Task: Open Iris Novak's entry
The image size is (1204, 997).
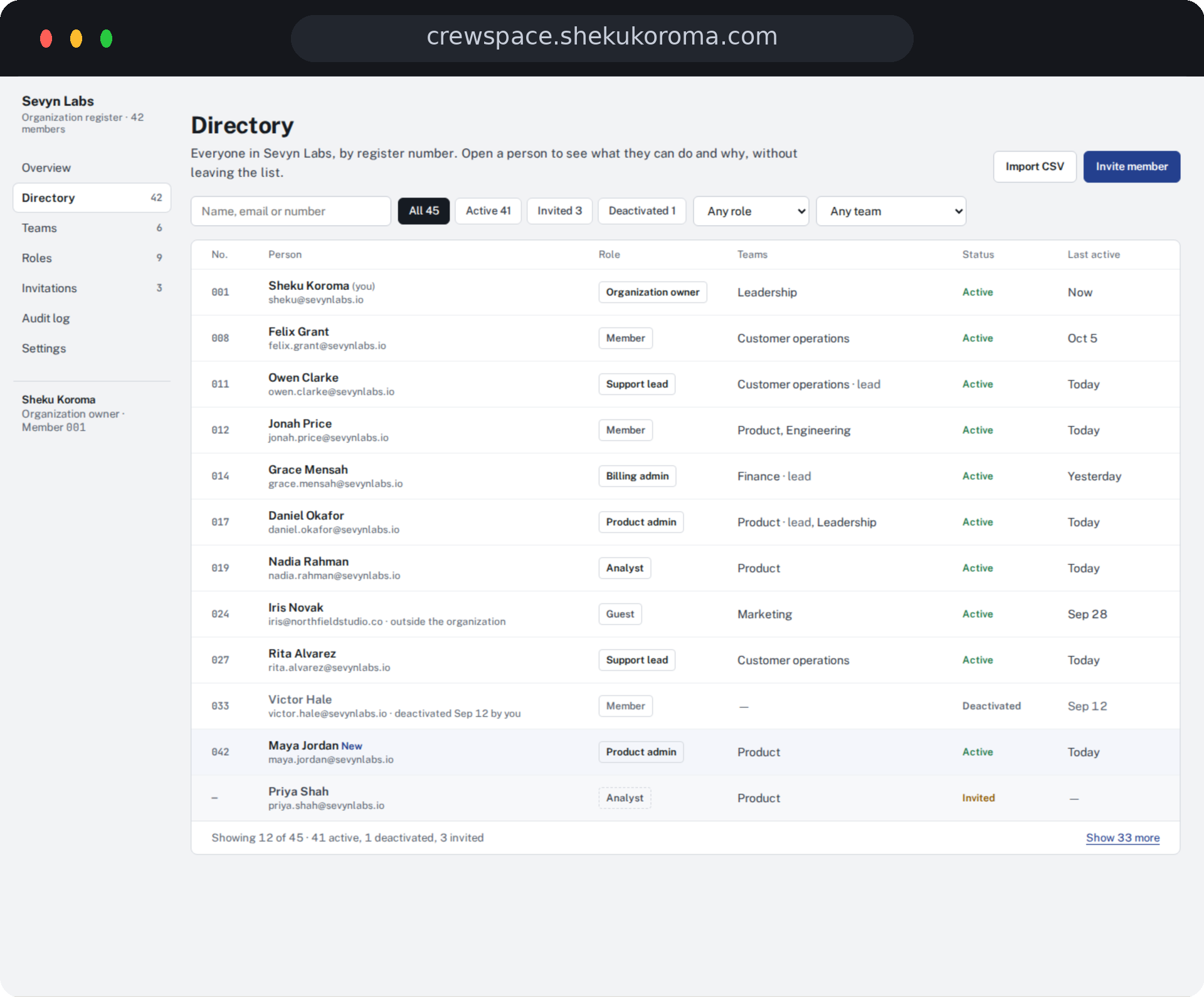Action: point(685,615)
